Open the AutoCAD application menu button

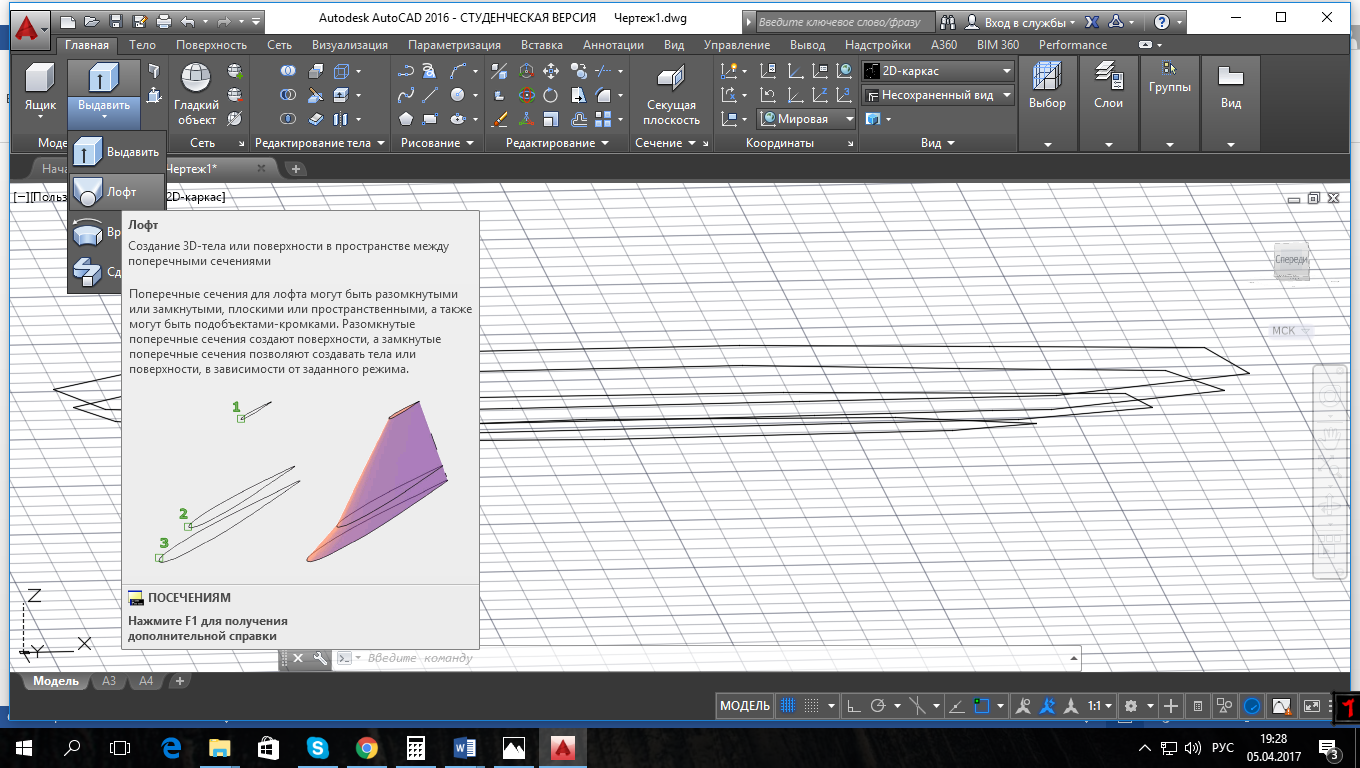pos(30,29)
